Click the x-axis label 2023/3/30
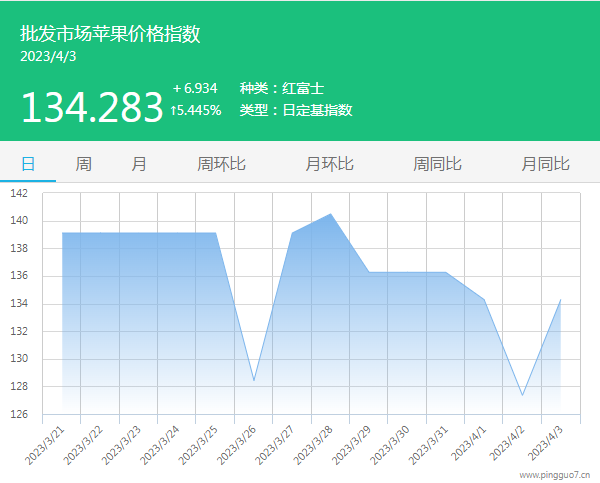 click(390, 445)
